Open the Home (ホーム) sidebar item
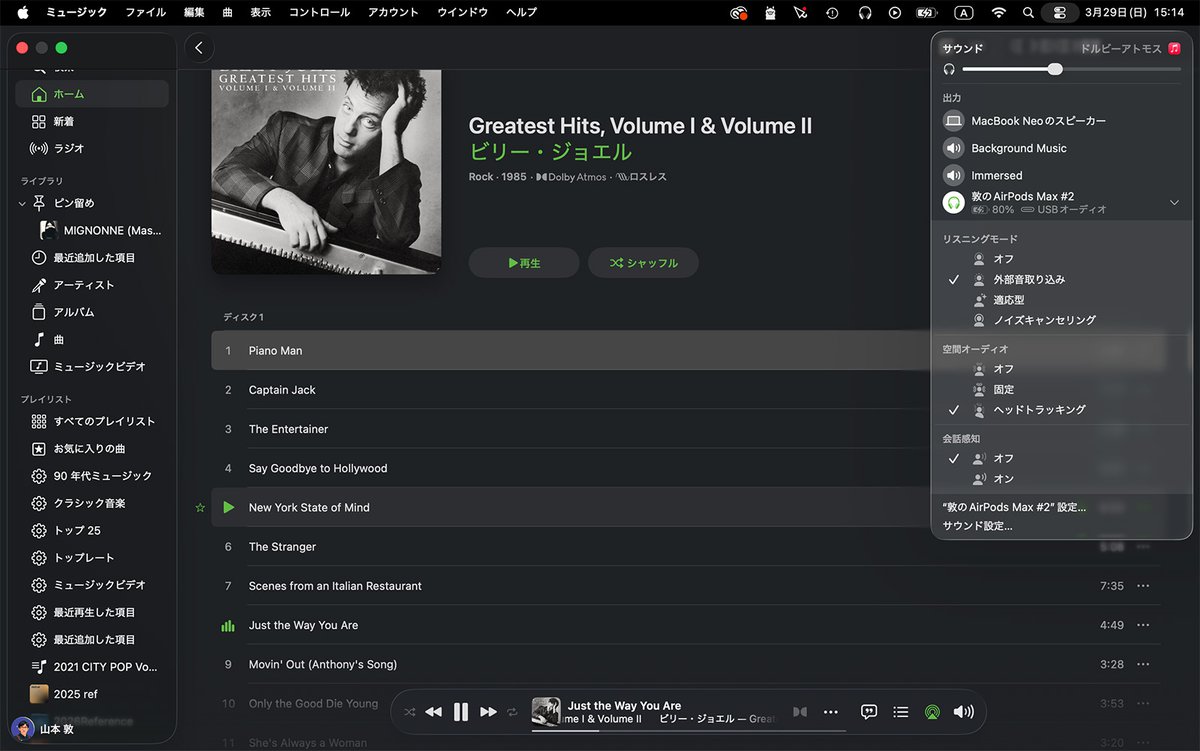Viewport: 1200px width, 751px height. [92, 94]
